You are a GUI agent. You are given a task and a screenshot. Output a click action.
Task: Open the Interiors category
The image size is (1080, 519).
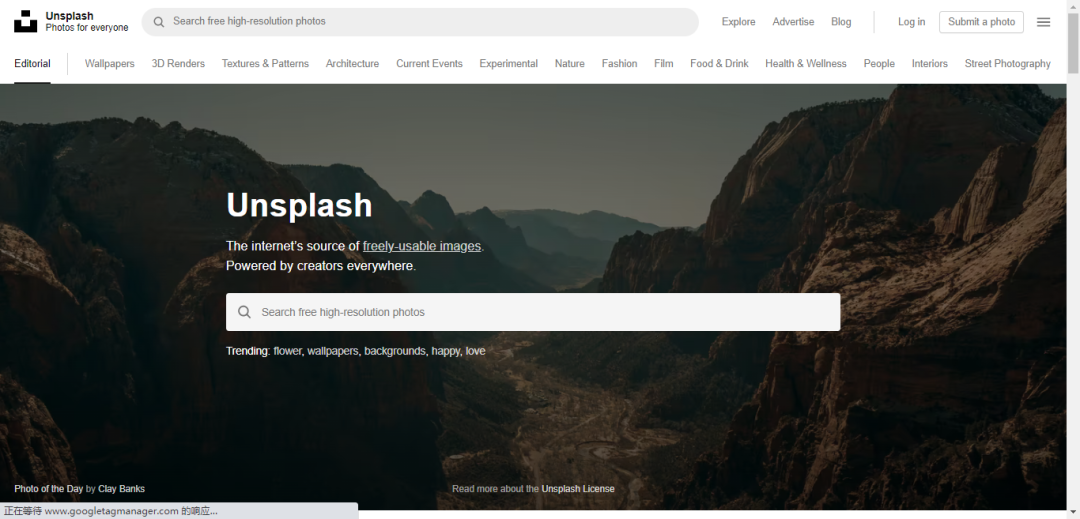[x=930, y=63]
